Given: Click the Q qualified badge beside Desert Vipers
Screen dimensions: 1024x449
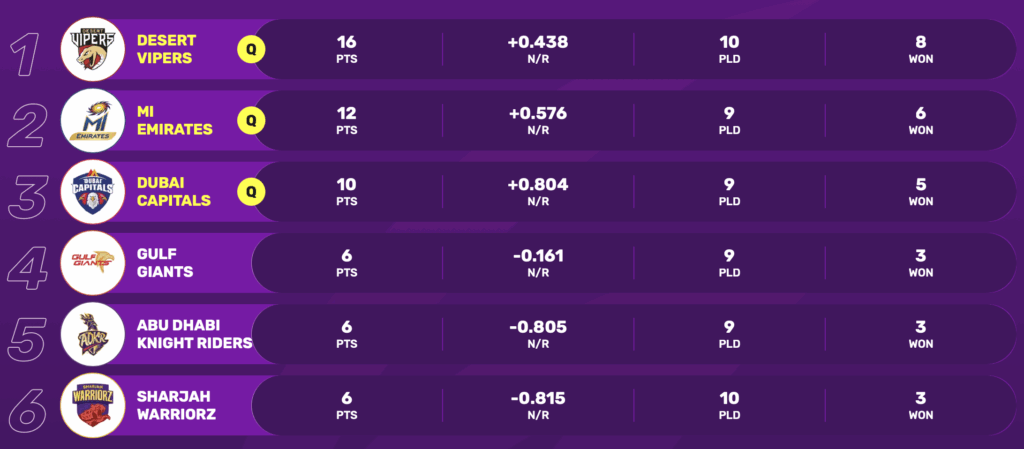Looking at the screenshot, I should [251, 49].
